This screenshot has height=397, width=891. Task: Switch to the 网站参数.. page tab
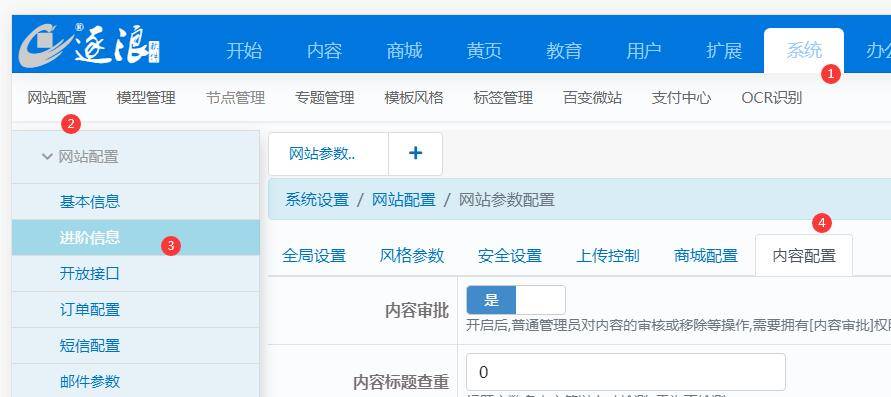point(328,154)
